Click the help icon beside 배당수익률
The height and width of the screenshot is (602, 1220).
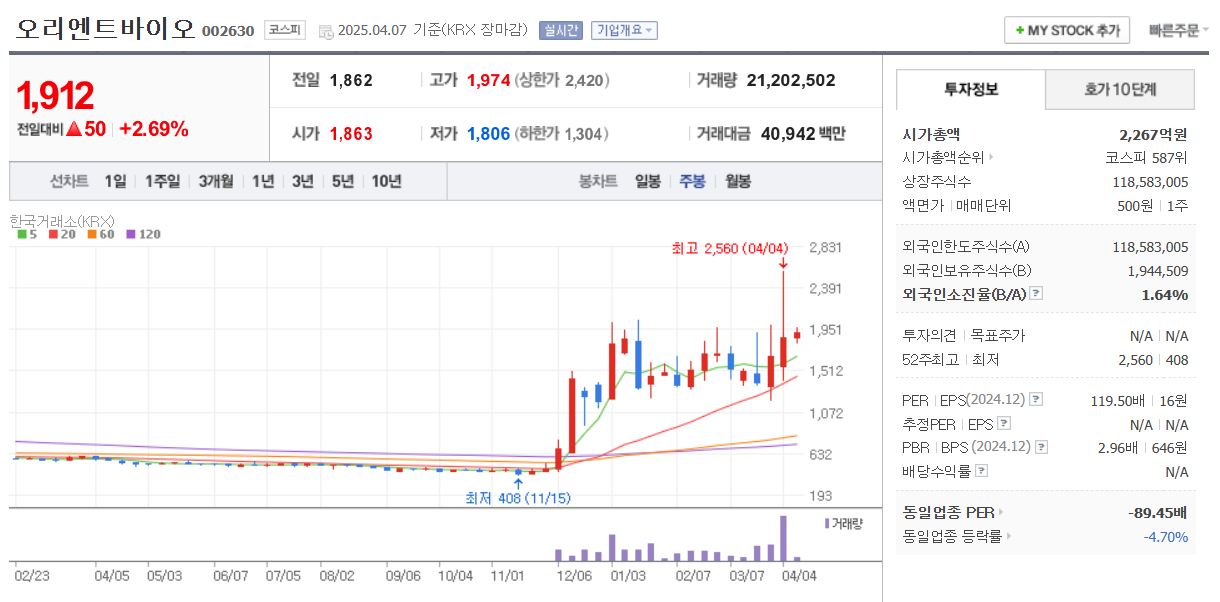(982, 471)
